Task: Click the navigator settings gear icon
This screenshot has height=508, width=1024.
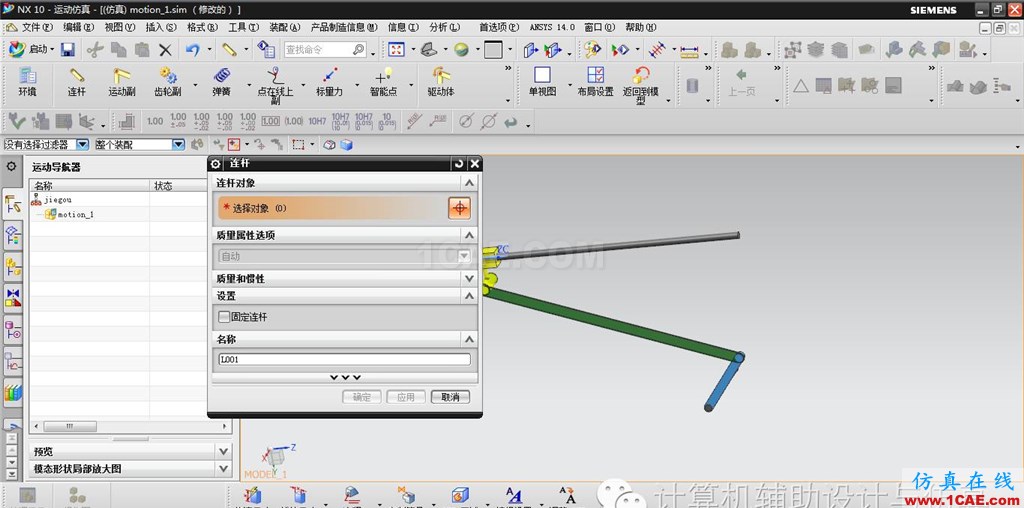Action: [11, 167]
